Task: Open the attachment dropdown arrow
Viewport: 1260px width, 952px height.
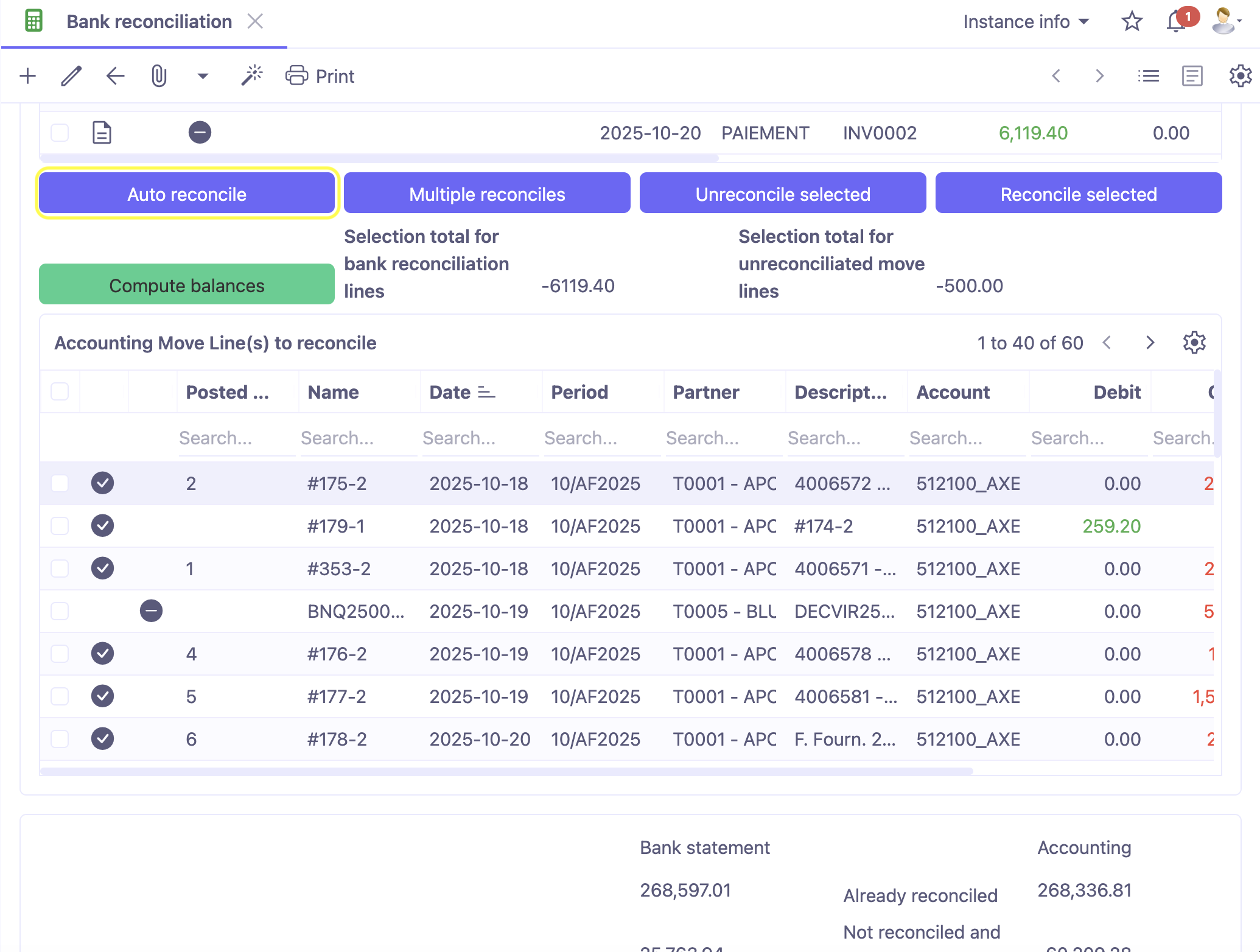Action: [203, 75]
